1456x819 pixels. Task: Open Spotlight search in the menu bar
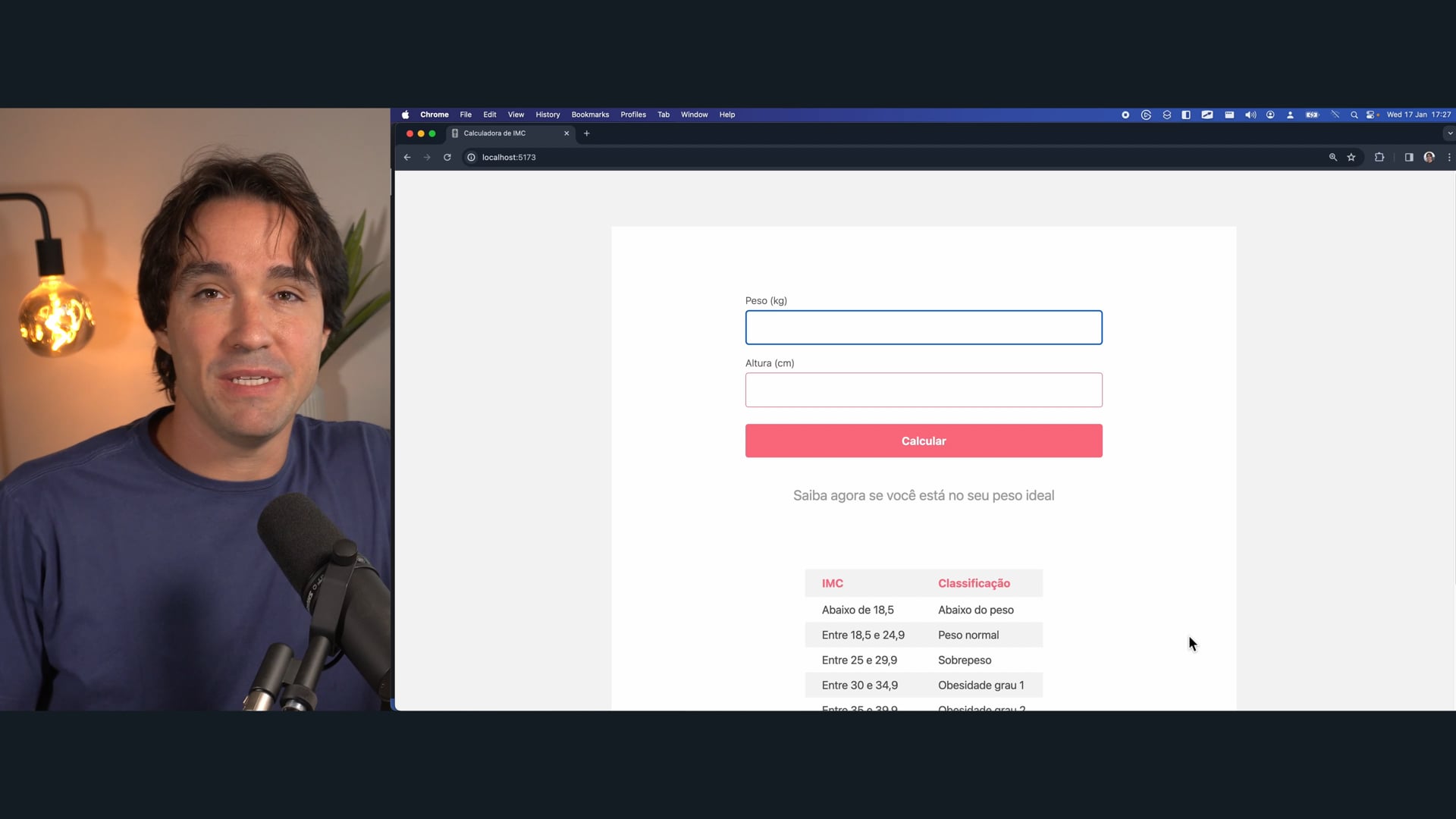tap(1354, 115)
